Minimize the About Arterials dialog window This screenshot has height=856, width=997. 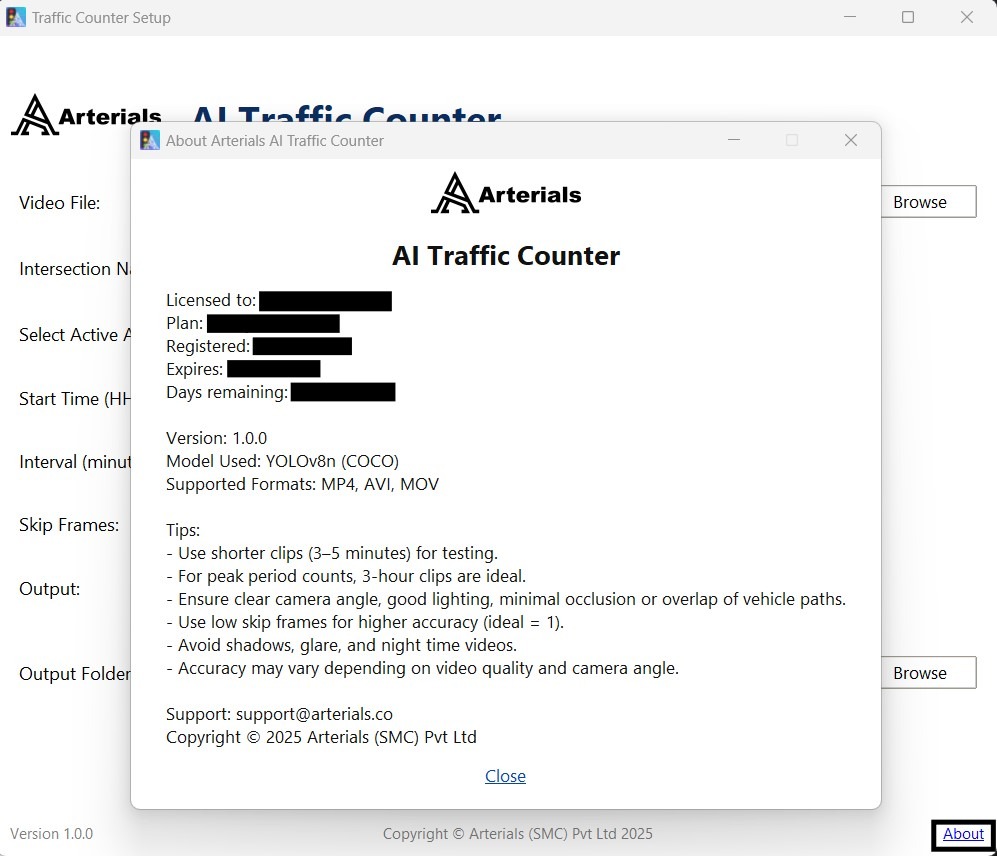733,140
